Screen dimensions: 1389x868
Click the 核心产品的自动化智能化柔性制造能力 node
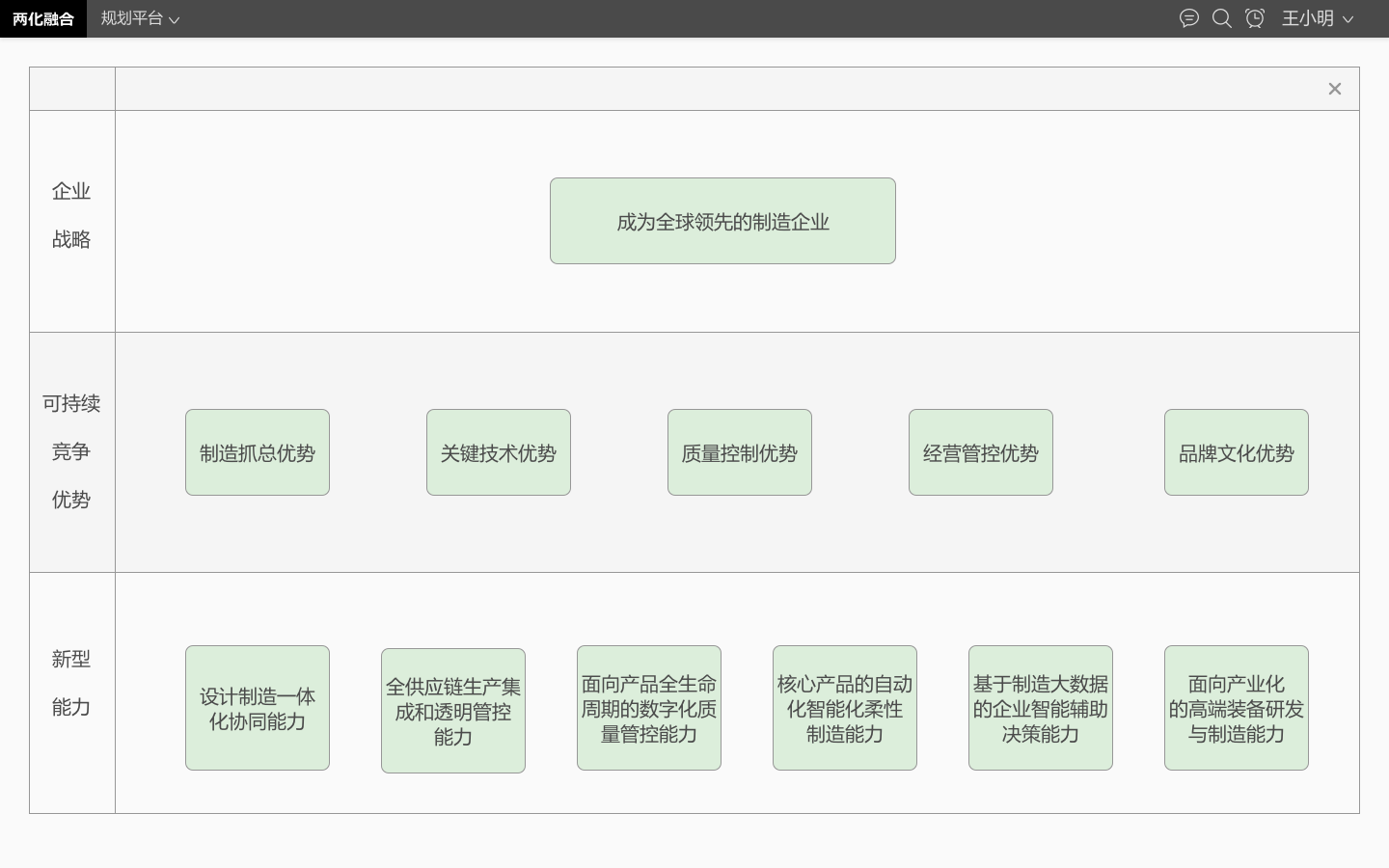point(845,708)
